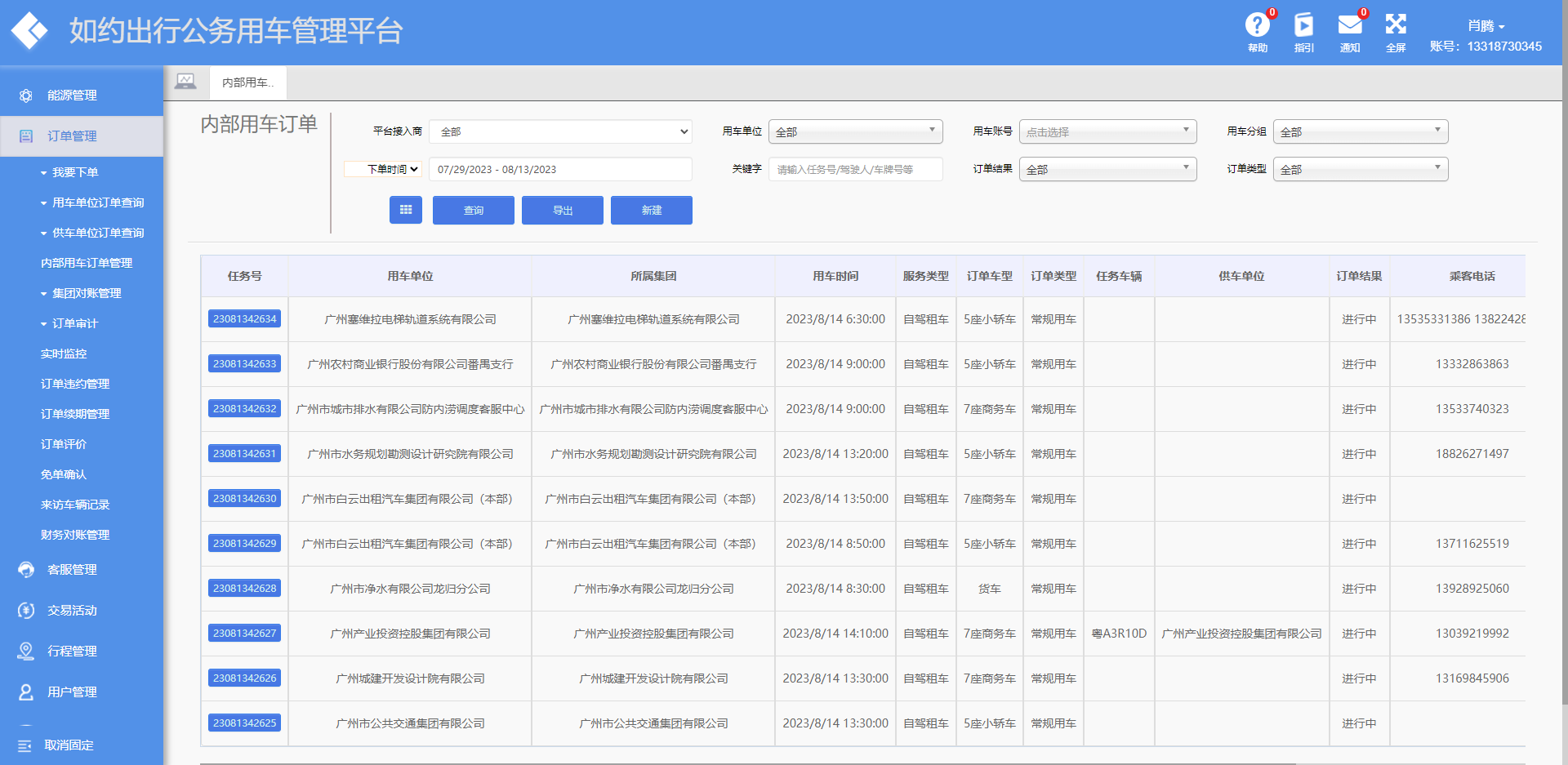
Task: Open the 肖腾 user account dropdown
Action: pyautogui.click(x=1486, y=26)
